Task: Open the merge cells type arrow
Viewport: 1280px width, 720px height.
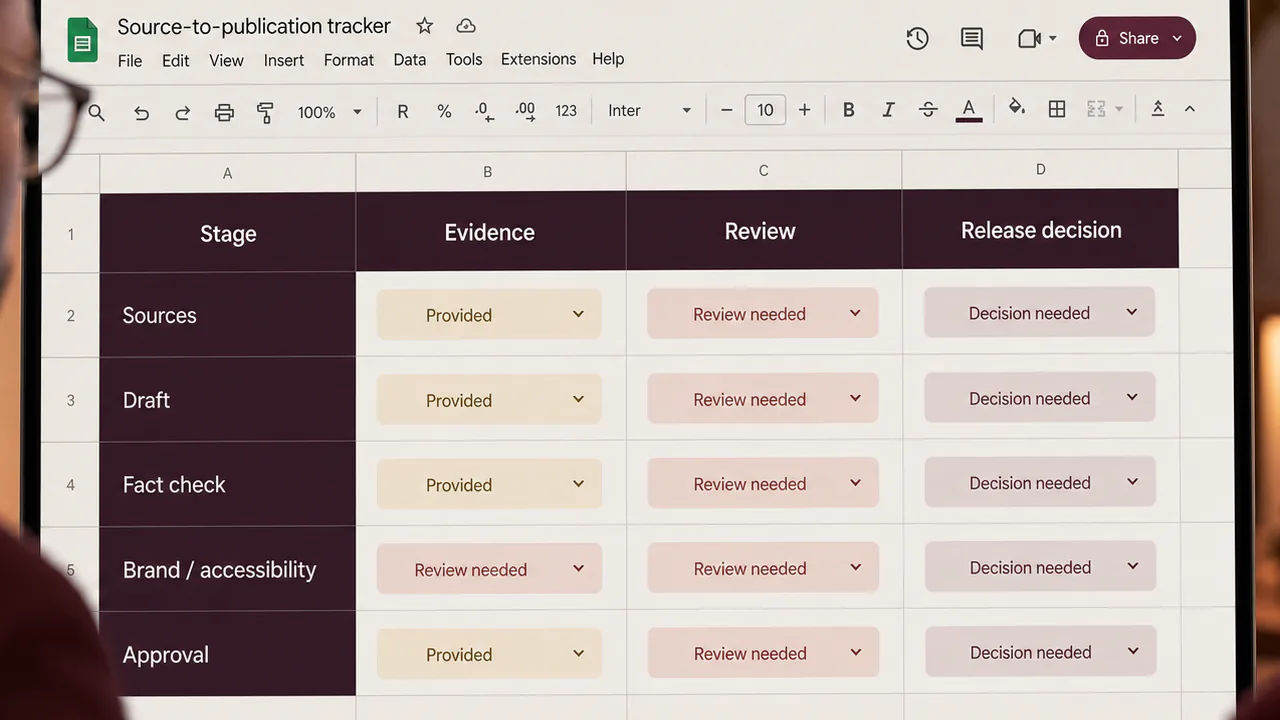Action: (1119, 109)
